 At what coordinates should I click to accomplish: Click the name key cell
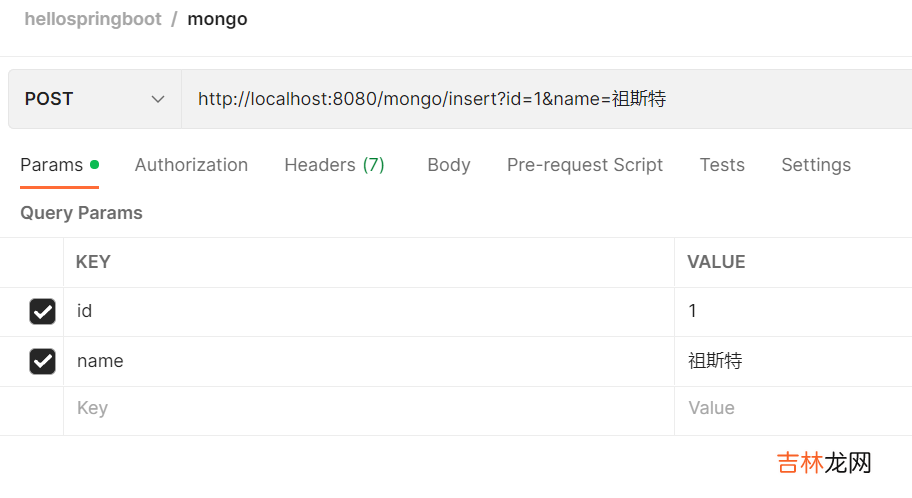click(368, 361)
